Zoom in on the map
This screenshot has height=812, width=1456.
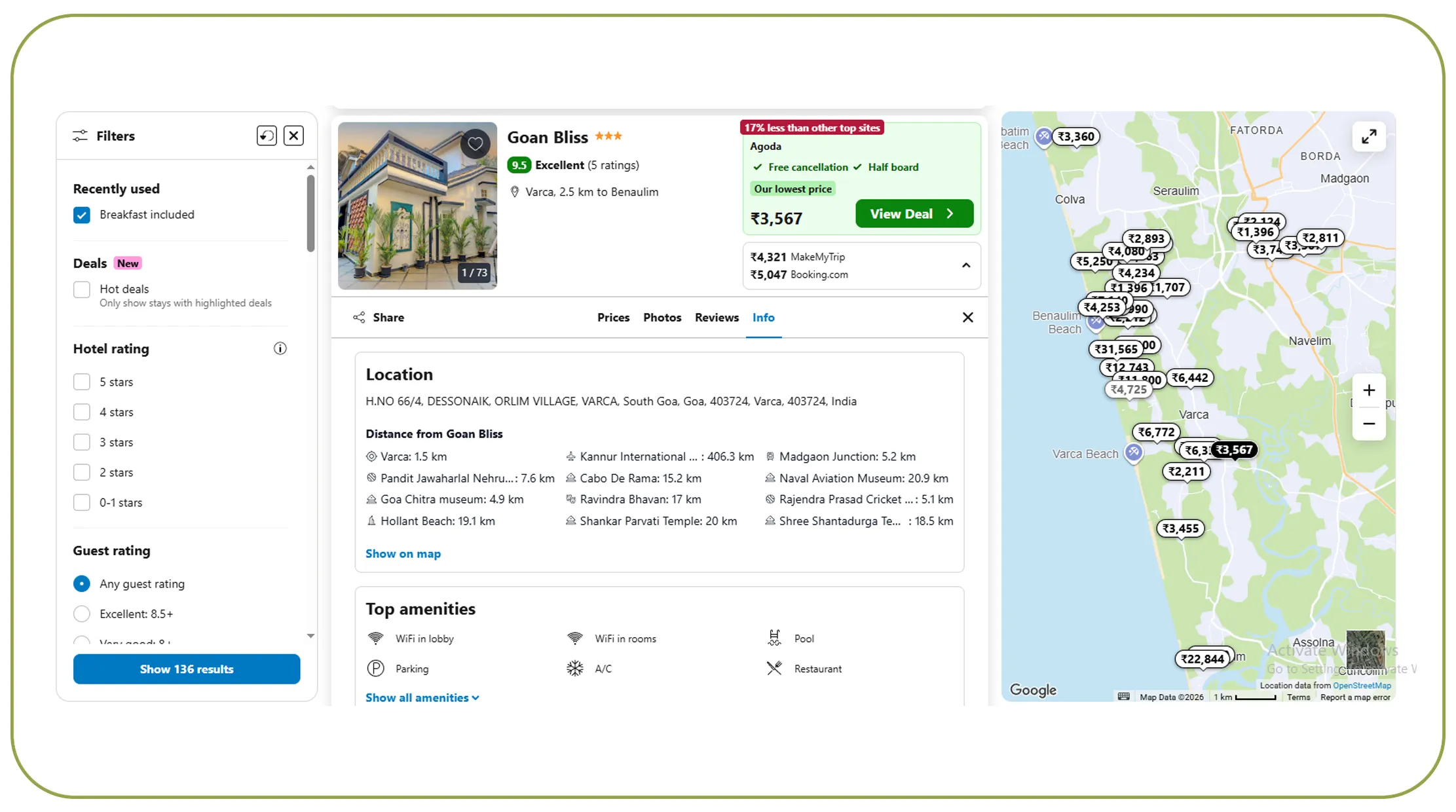1369,390
